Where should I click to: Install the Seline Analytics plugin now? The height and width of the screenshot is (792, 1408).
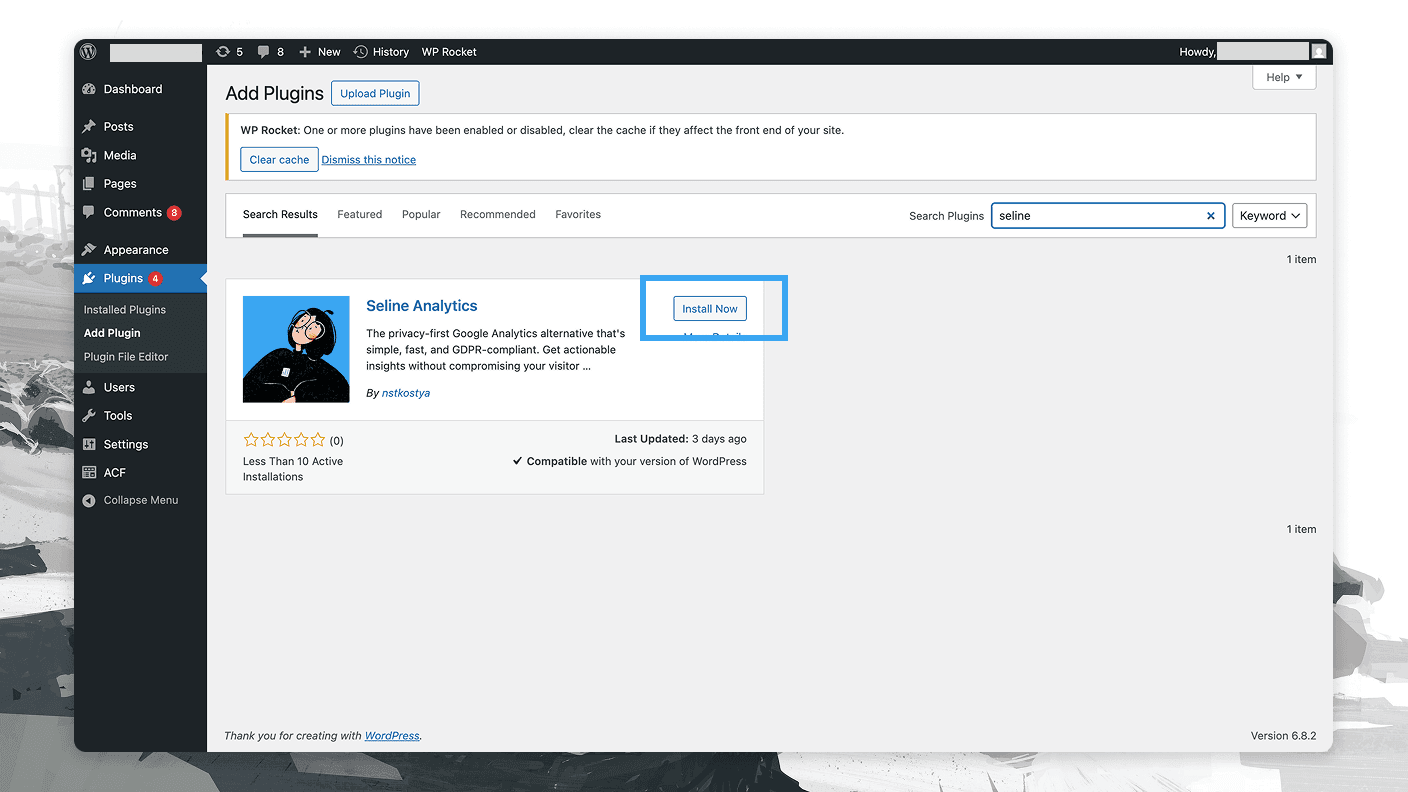point(710,309)
